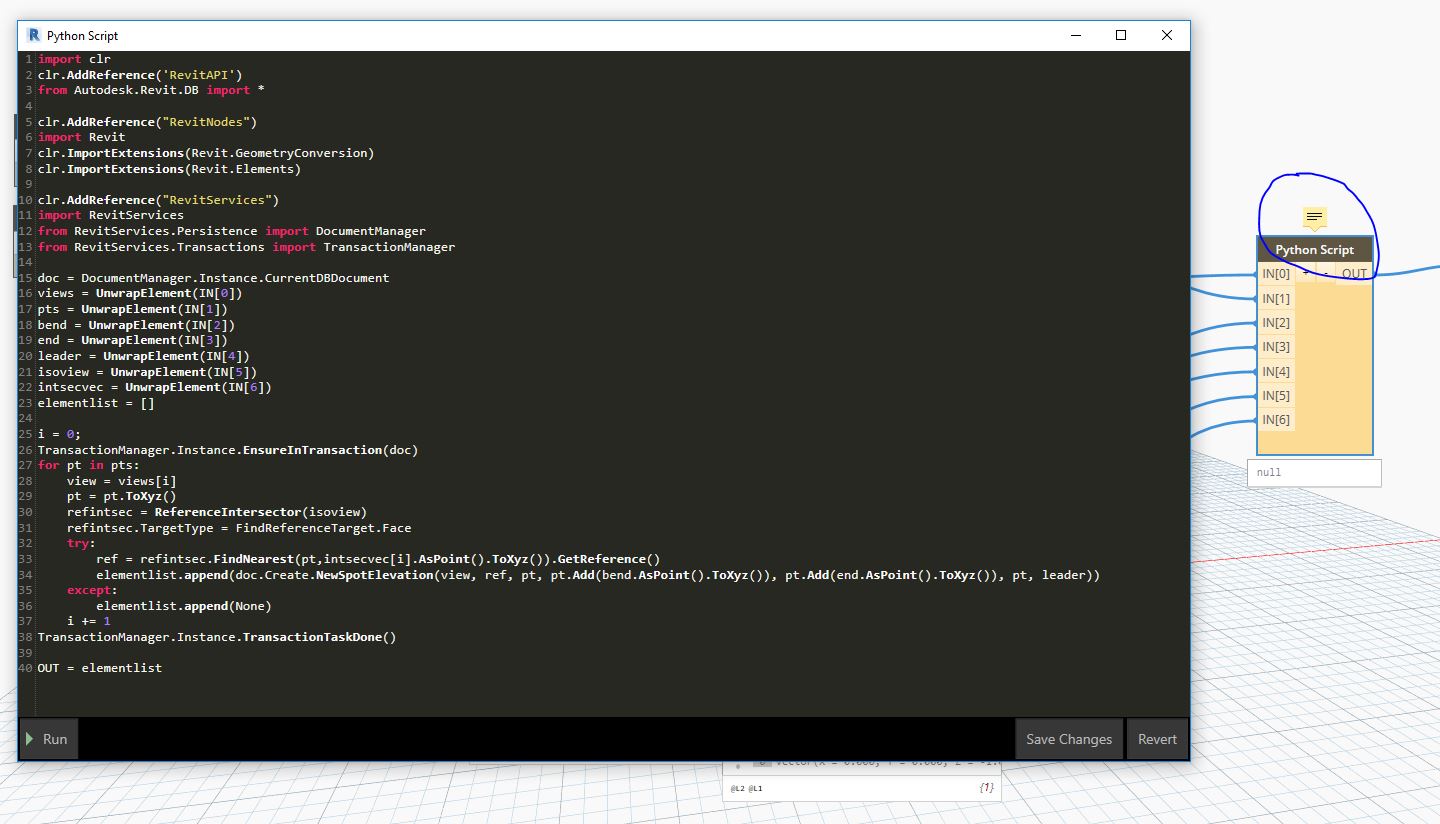Click the 'import clr' line in the editor

(74, 59)
